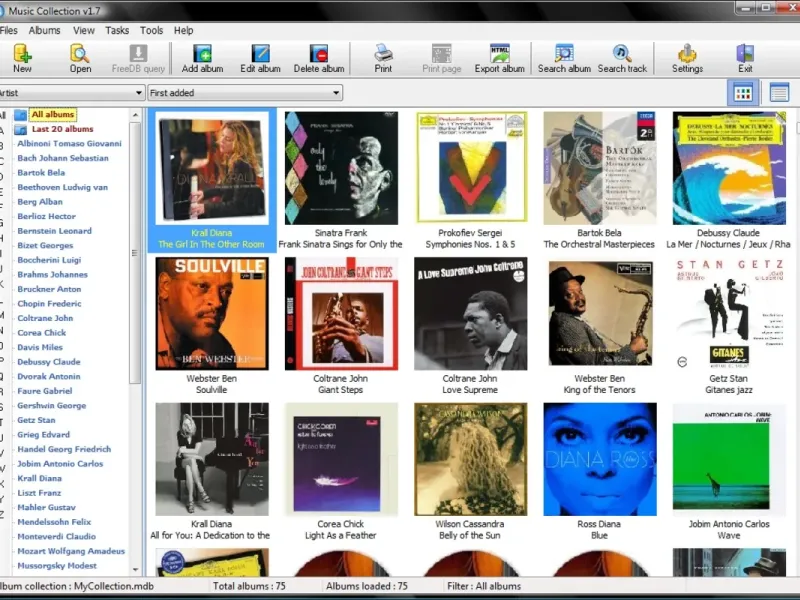
Task: Open the Tasks menu
Action: (117, 31)
